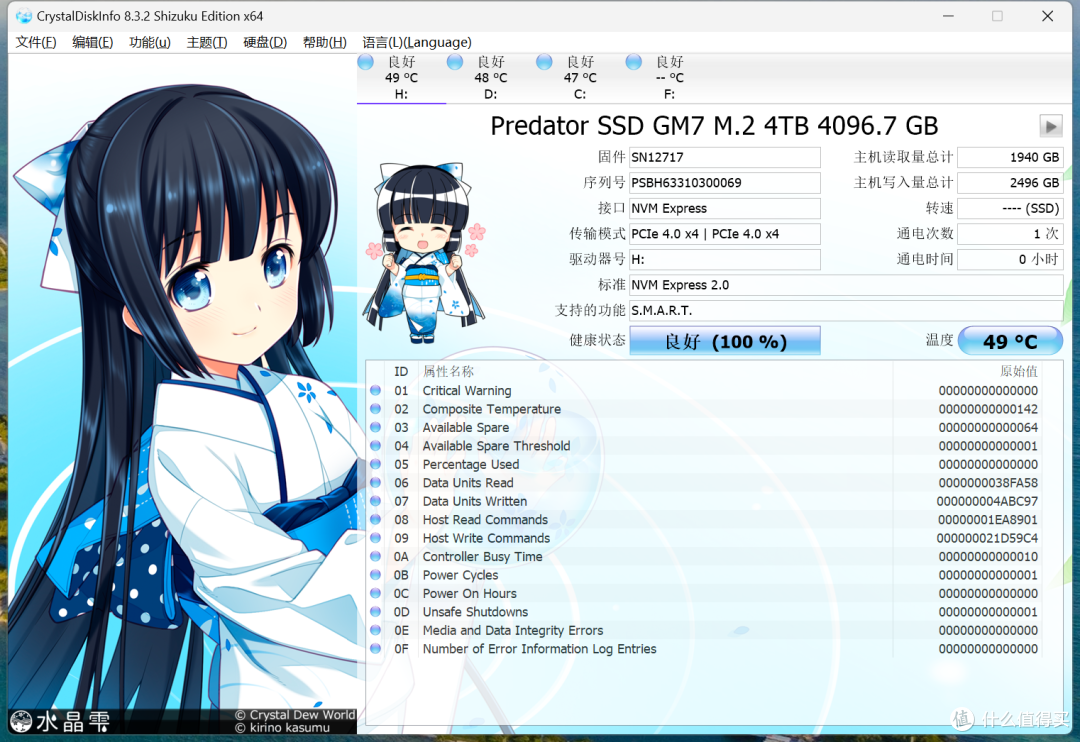
Task: Click the 良好 (100 %) health status button
Action: [724, 340]
